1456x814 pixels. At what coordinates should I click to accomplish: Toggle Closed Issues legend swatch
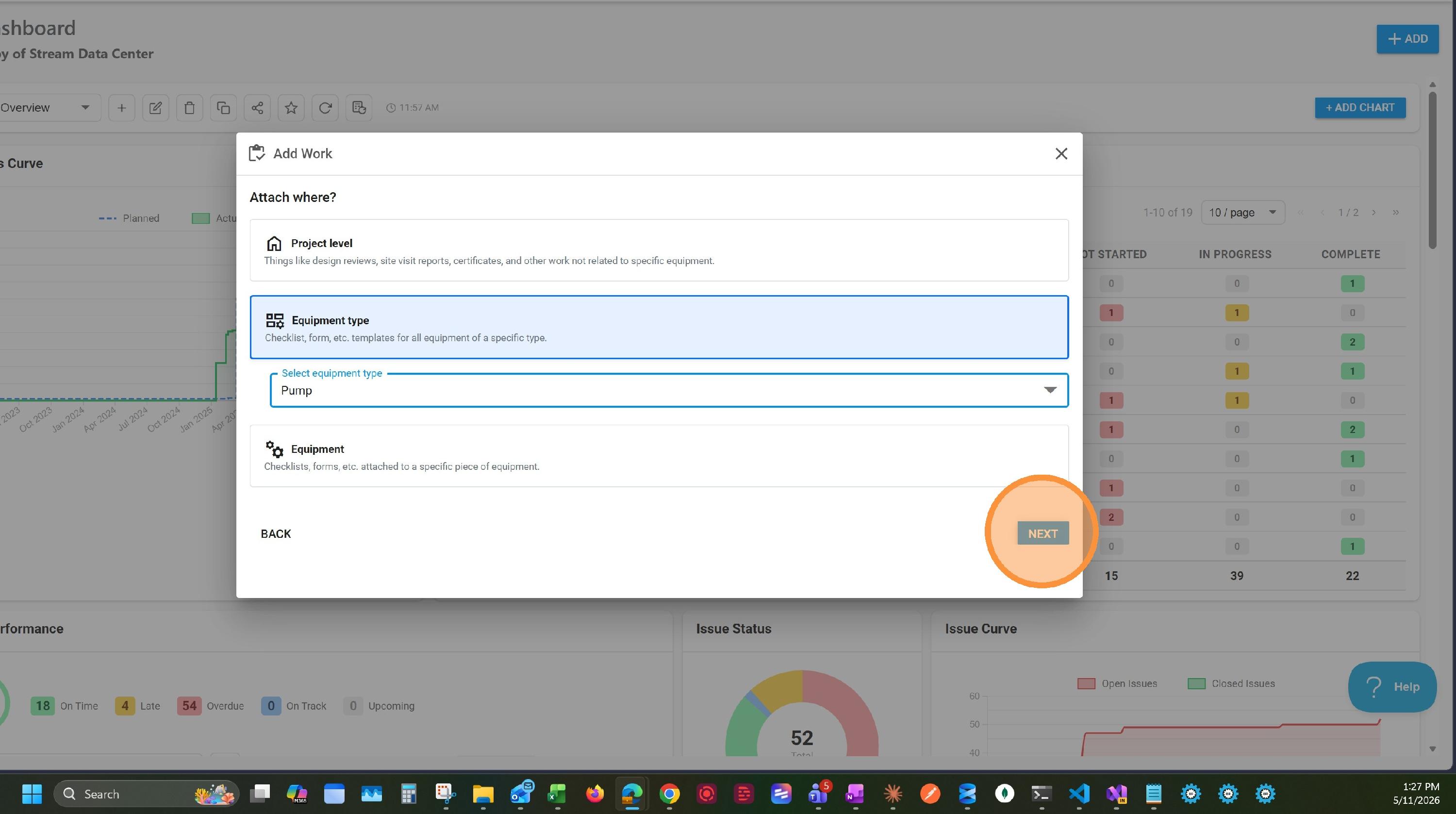[x=1196, y=683]
